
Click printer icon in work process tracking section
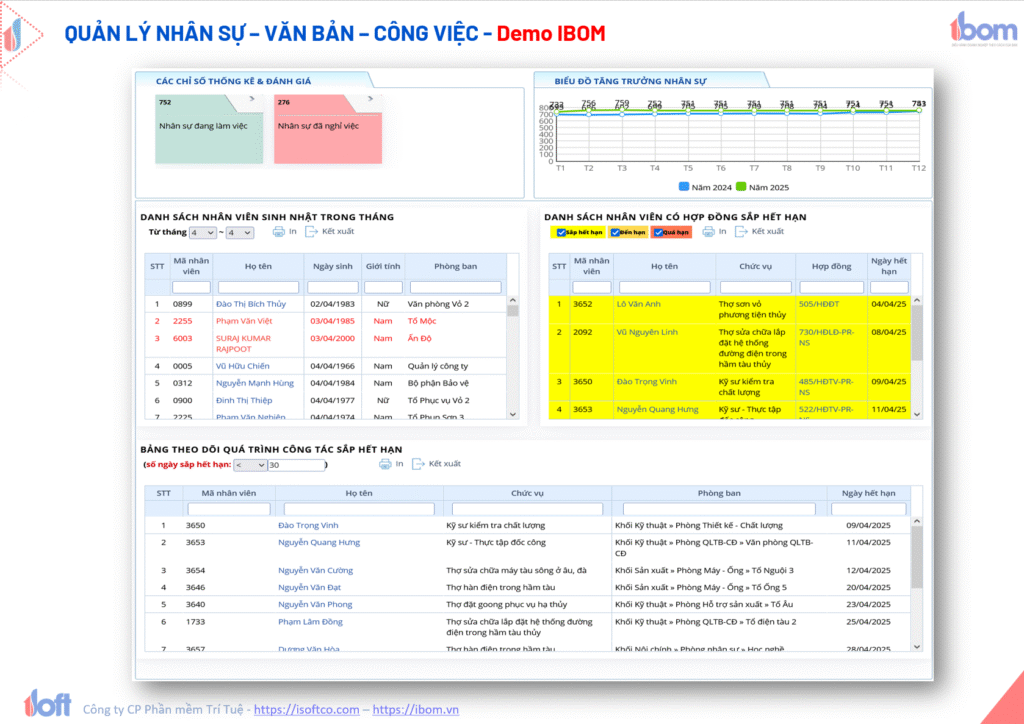[x=385, y=464]
